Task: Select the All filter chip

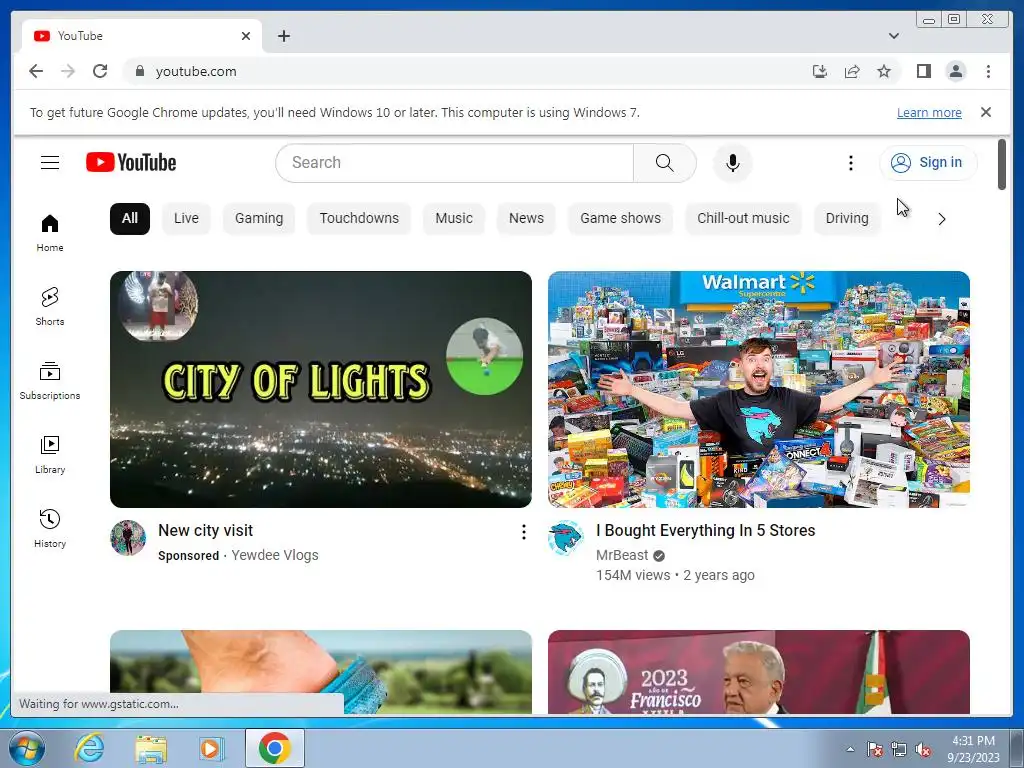Action: pyautogui.click(x=129, y=219)
